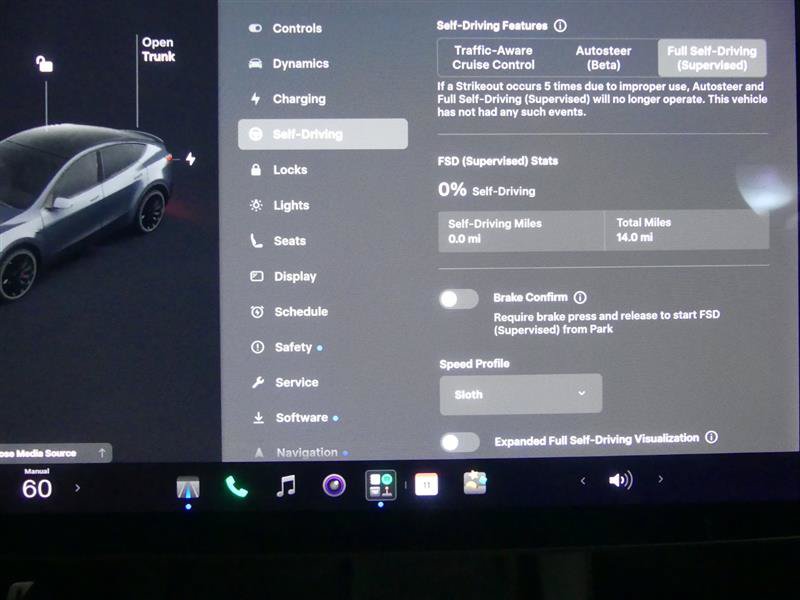Tap the Lights sun icon in sidebar
The image size is (800, 600).
pyautogui.click(x=256, y=205)
